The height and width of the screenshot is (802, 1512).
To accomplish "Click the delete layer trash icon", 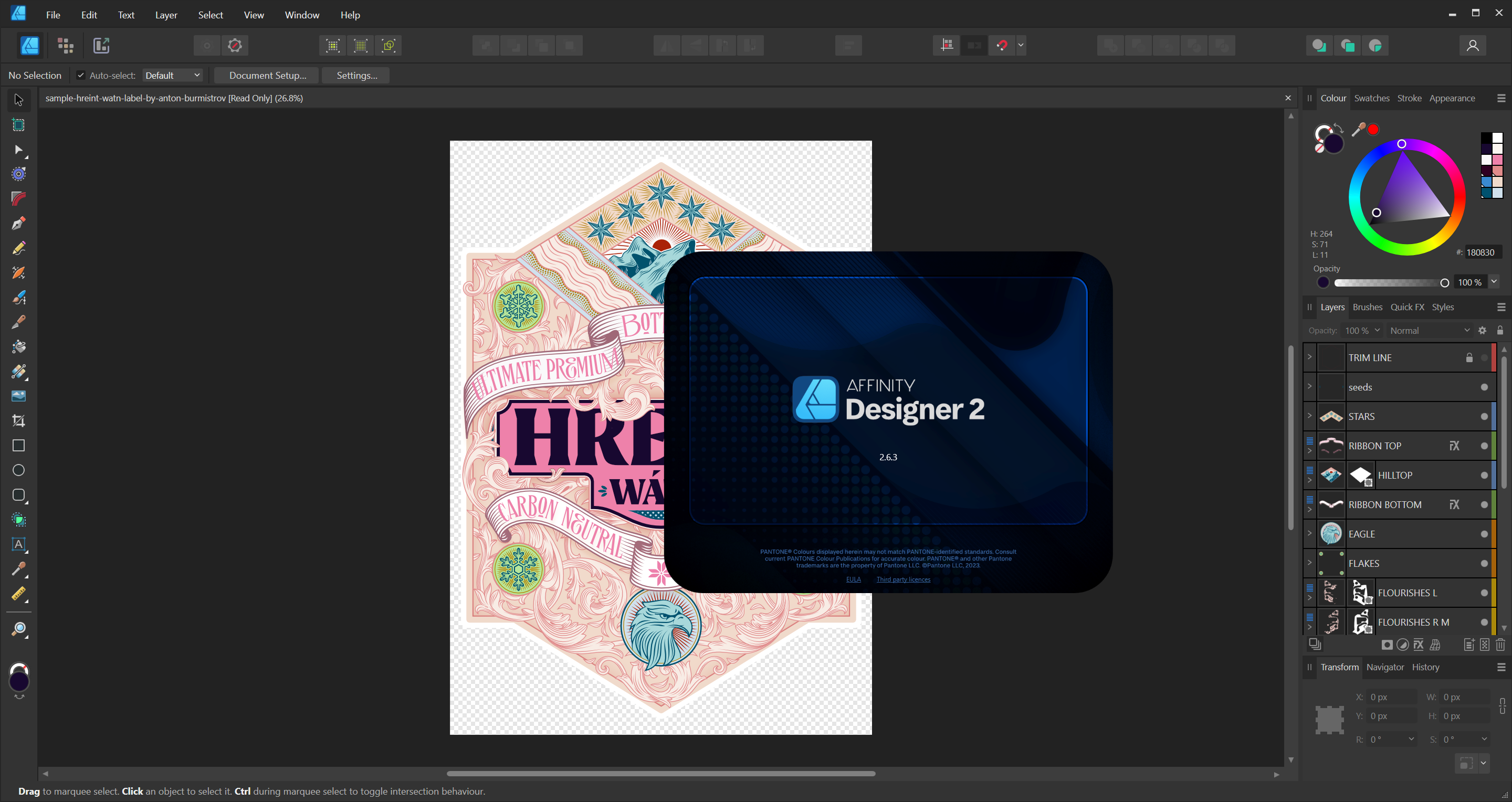I will [1500, 645].
